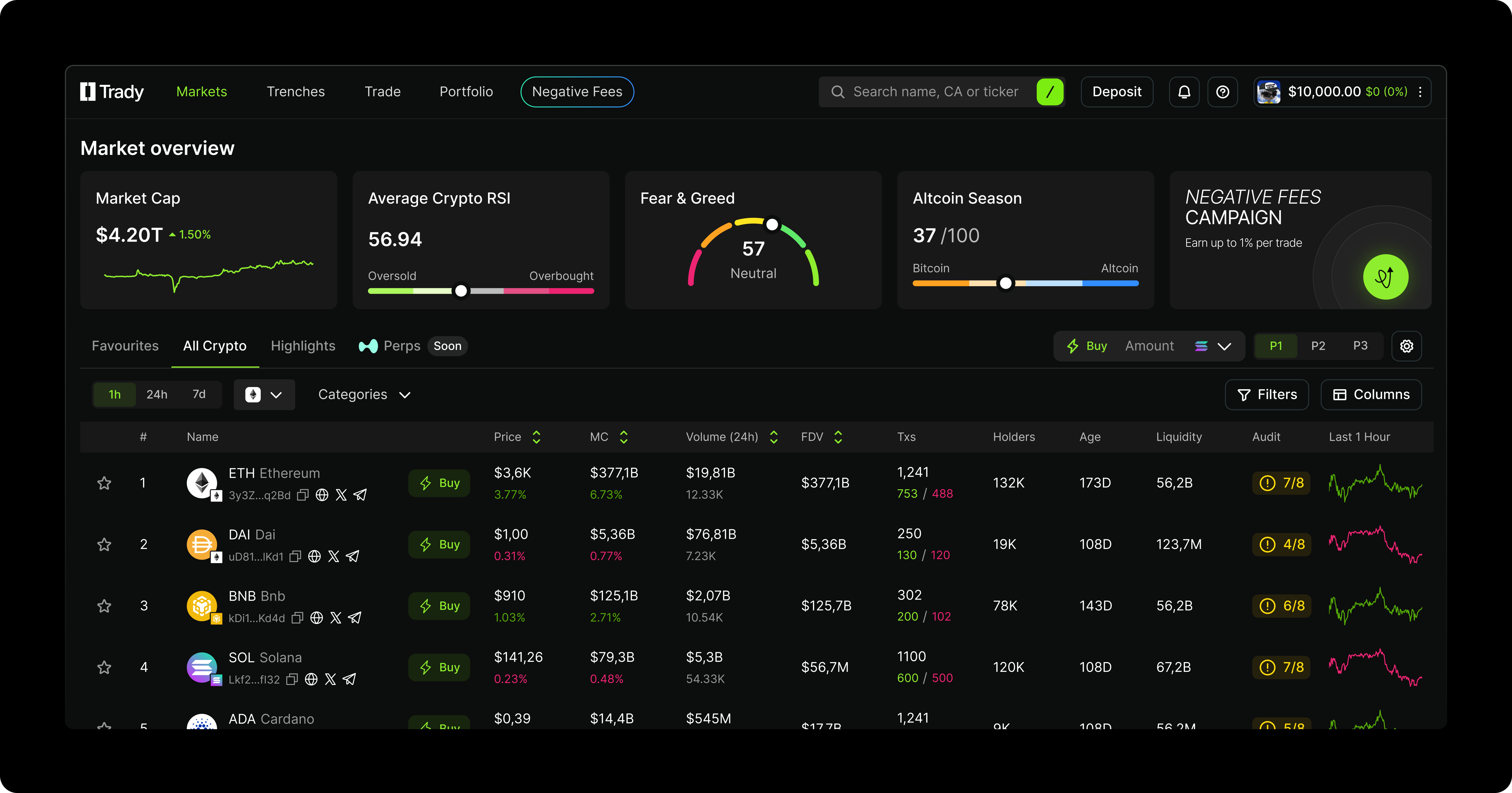Open Solana's Telegram via the paper plane icon

(349, 679)
